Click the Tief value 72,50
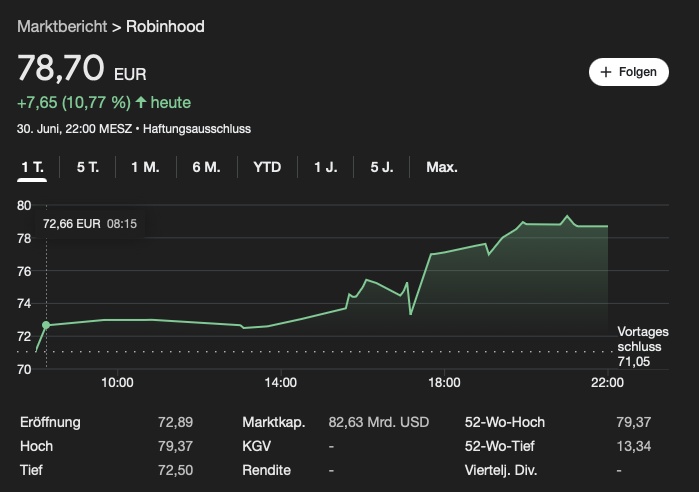Image resolution: width=699 pixels, height=492 pixels. (175, 470)
